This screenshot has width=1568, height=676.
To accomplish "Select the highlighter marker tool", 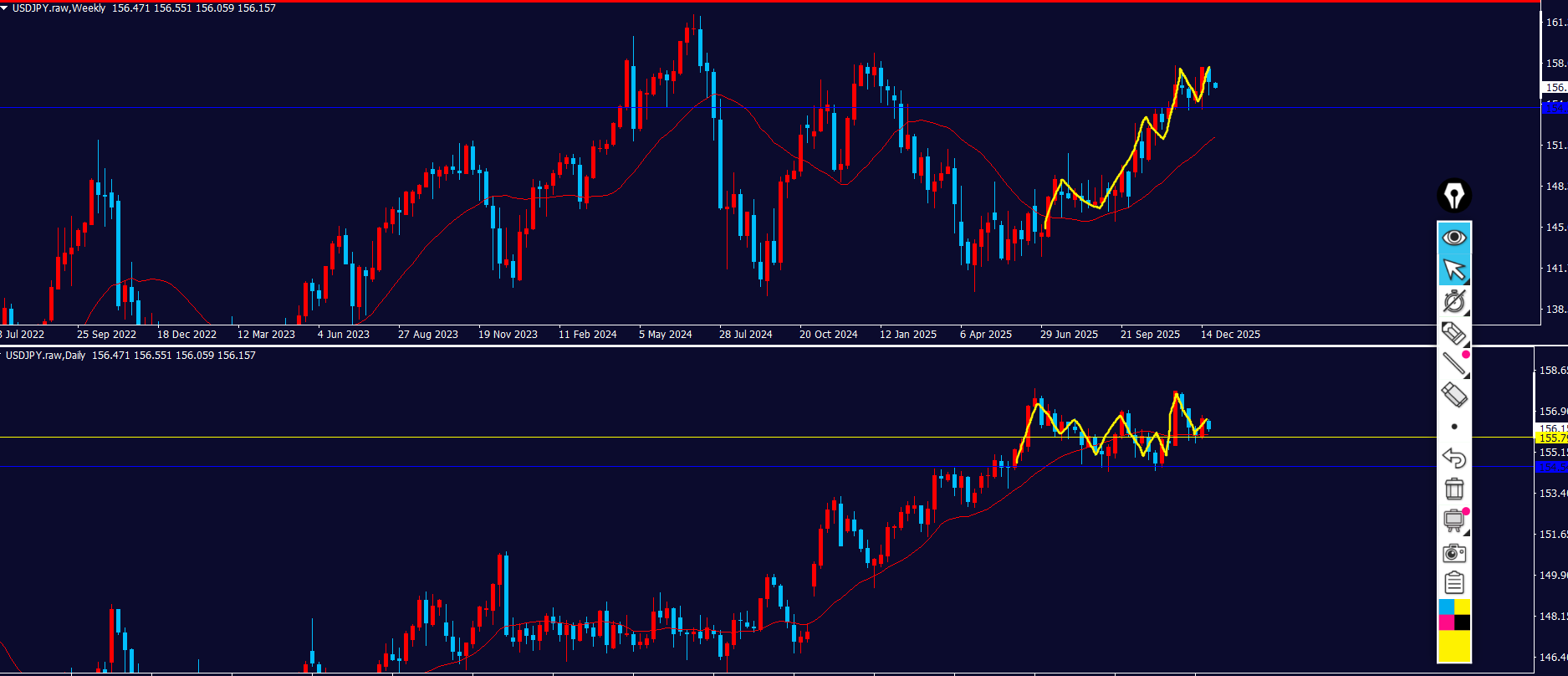I will [1454, 333].
